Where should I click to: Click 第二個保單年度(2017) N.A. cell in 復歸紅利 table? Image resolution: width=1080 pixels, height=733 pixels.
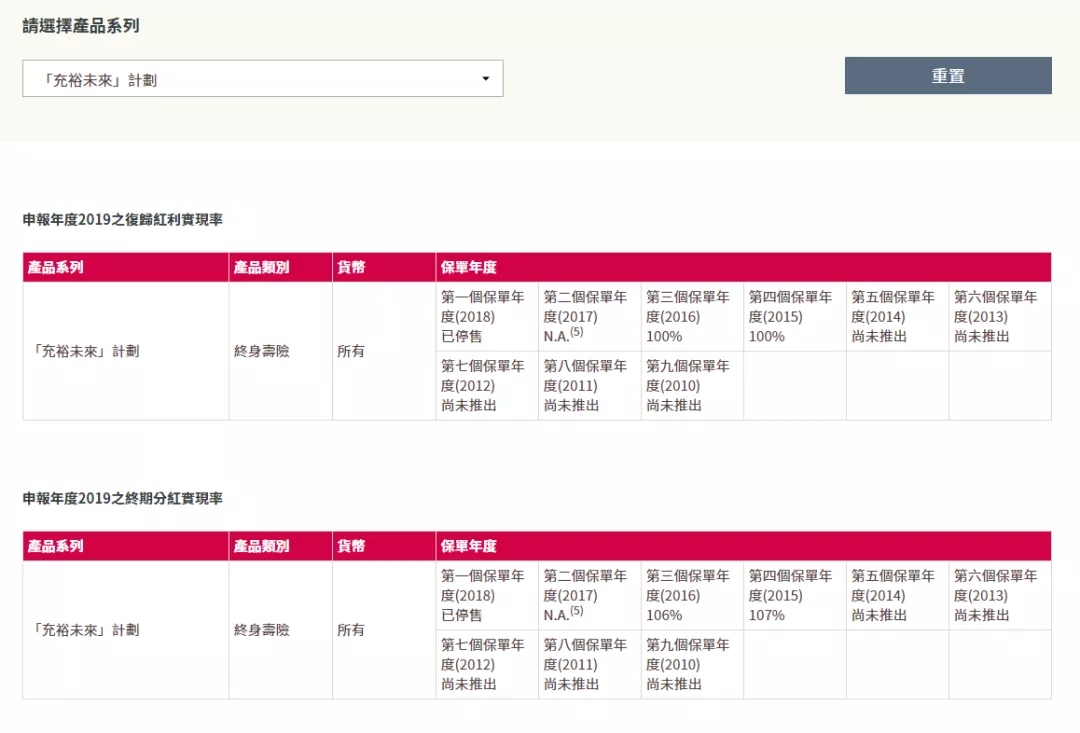click(590, 317)
